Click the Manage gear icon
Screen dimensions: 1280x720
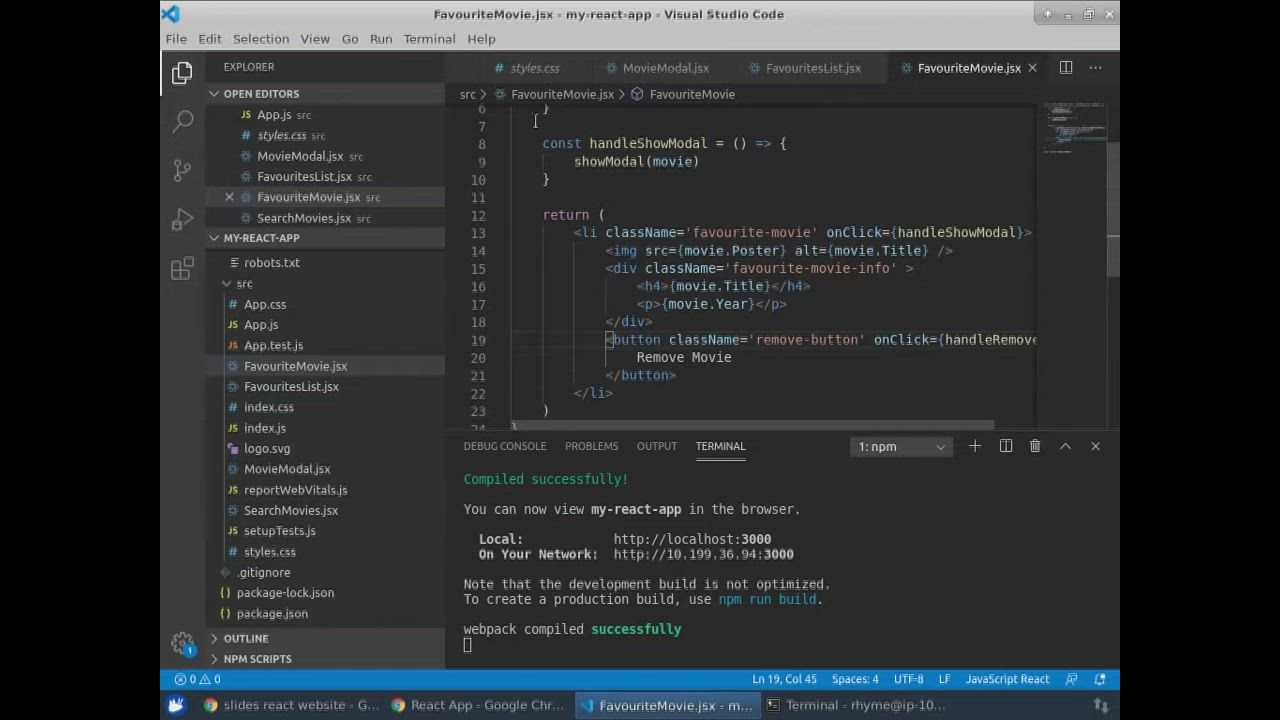point(182,643)
